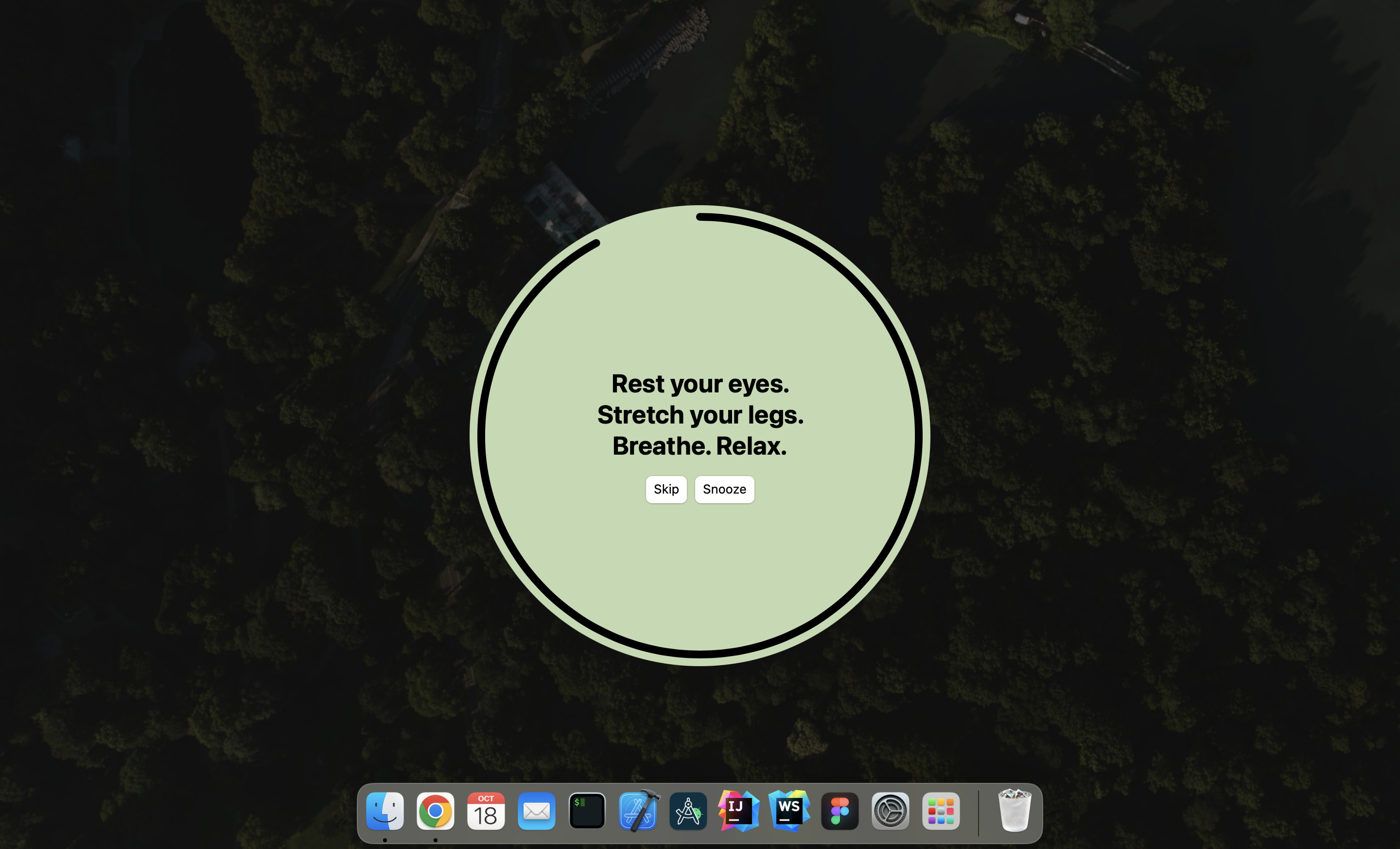
Task: Open the Mail app in dock
Action: click(x=536, y=811)
